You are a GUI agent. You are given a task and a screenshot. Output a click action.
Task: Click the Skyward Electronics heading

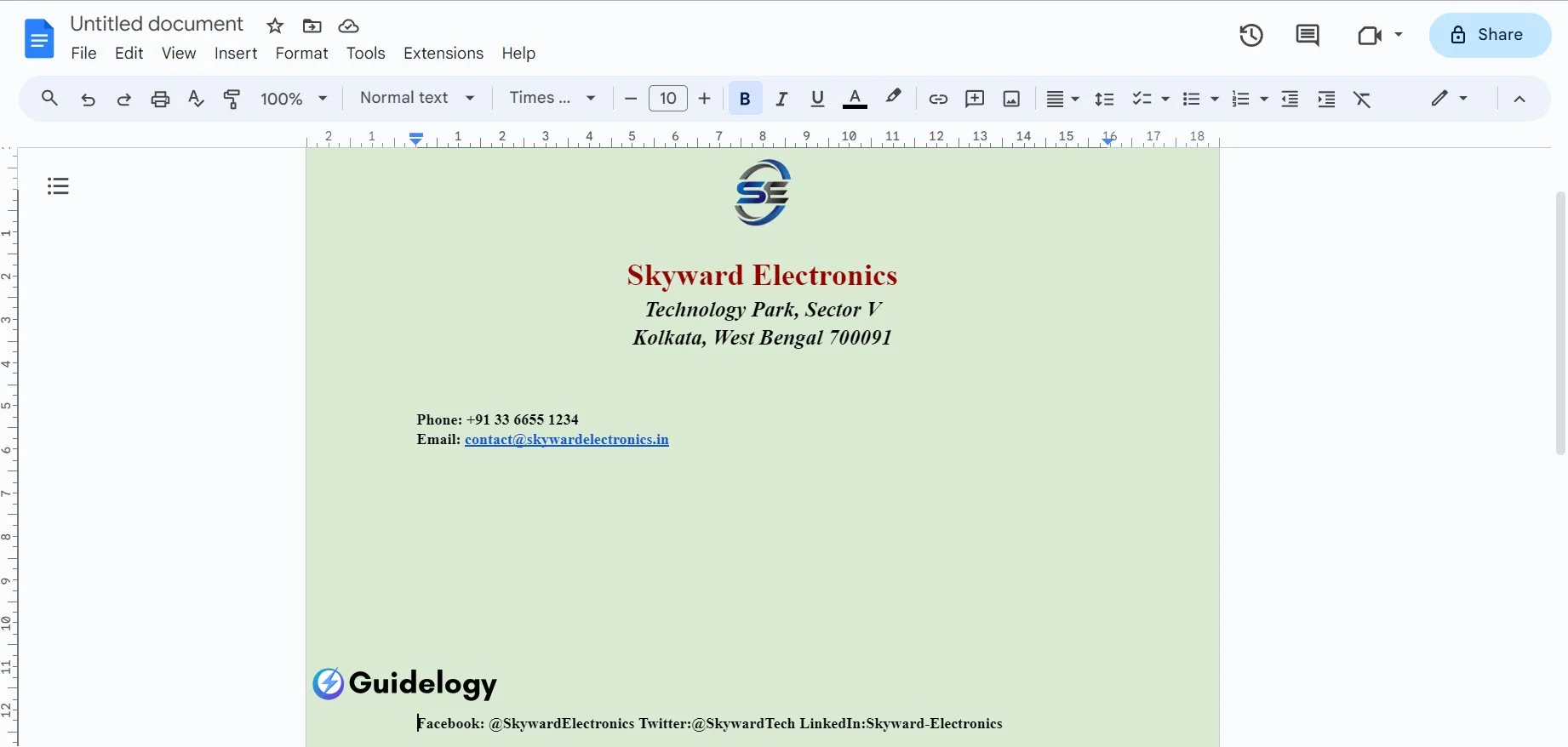click(x=762, y=275)
